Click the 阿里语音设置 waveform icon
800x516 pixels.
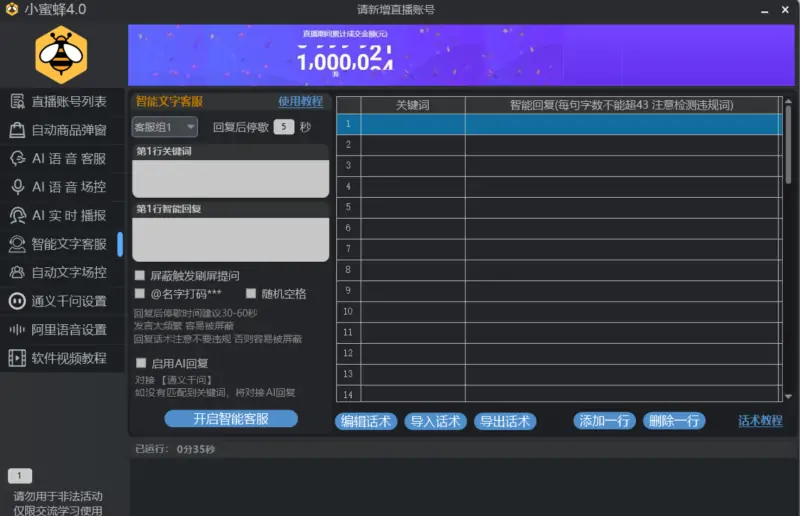(16, 329)
